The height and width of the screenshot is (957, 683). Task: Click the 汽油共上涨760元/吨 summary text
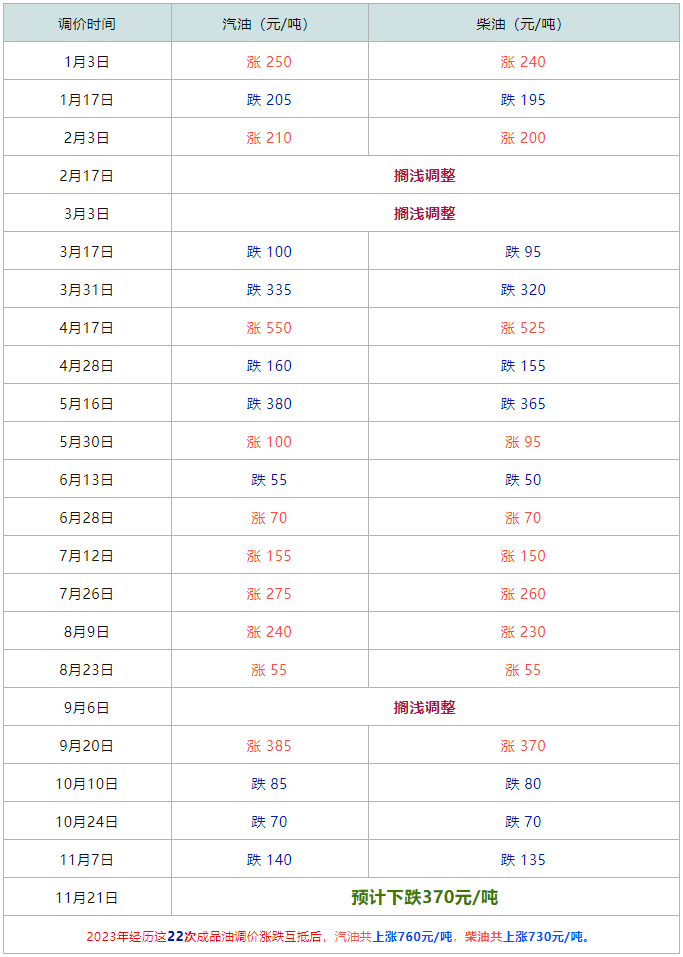pos(394,936)
